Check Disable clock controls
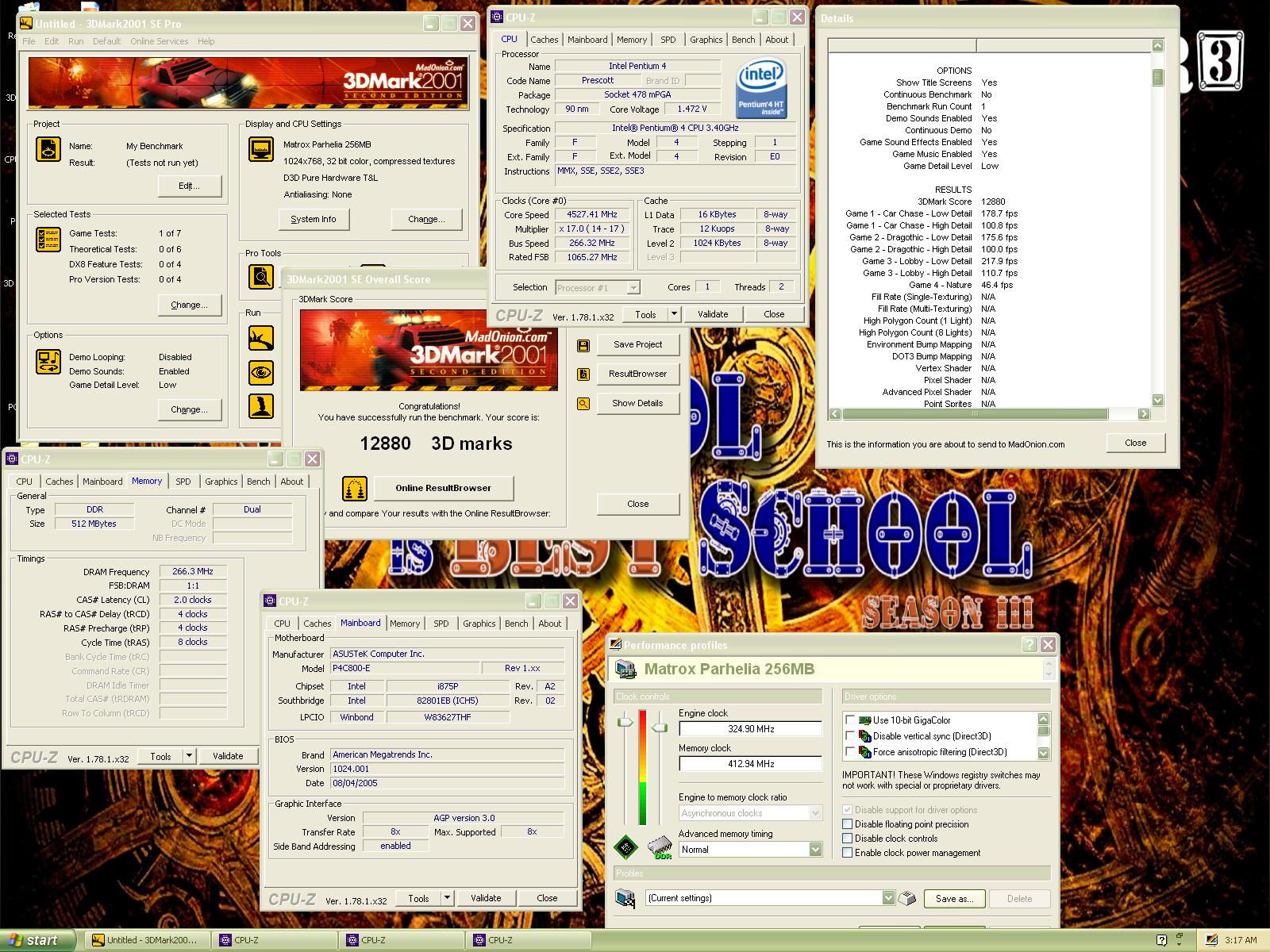Image resolution: width=1270 pixels, height=952 pixels. (x=847, y=839)
